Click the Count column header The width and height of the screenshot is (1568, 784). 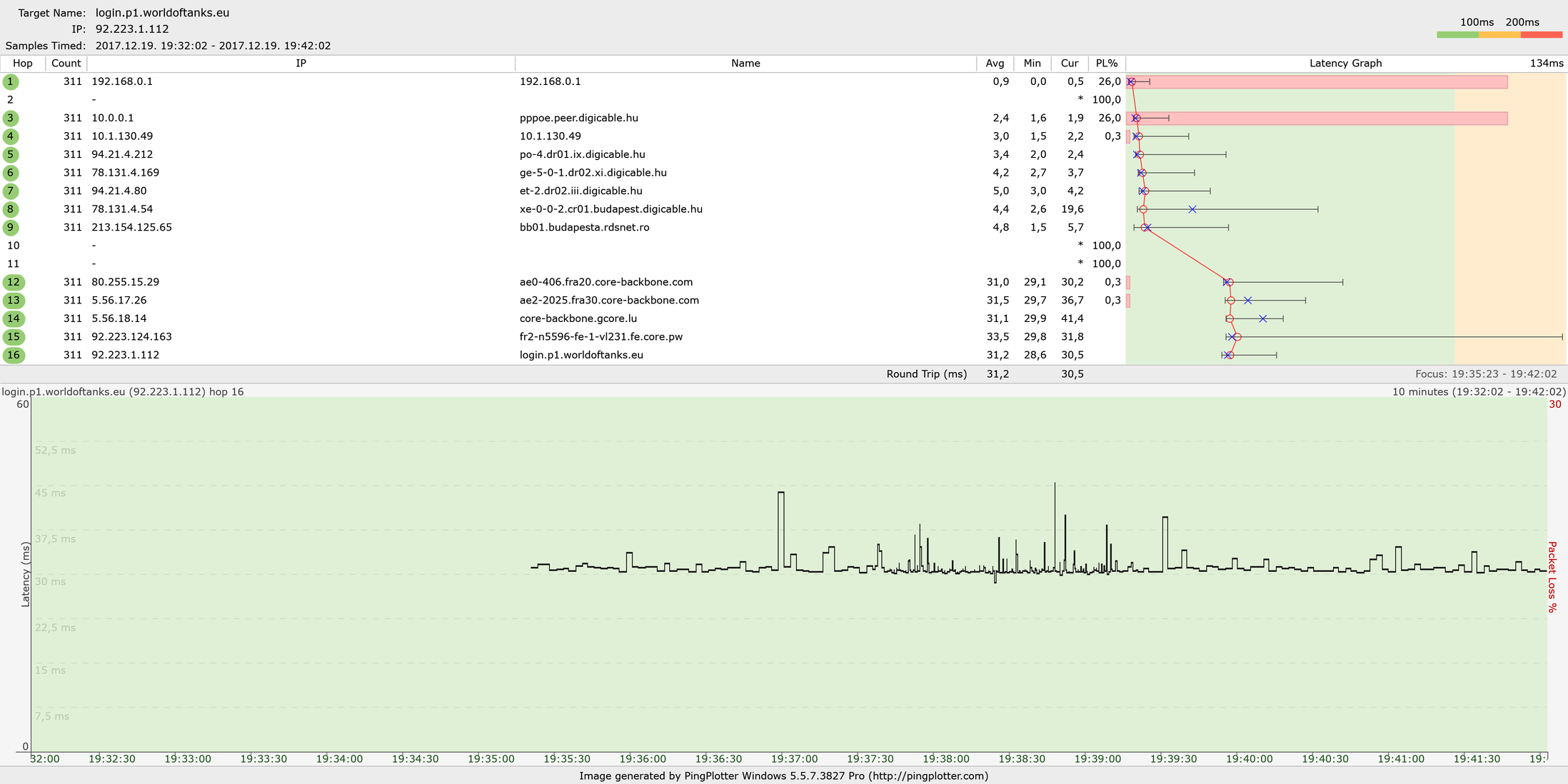(66, 64)
